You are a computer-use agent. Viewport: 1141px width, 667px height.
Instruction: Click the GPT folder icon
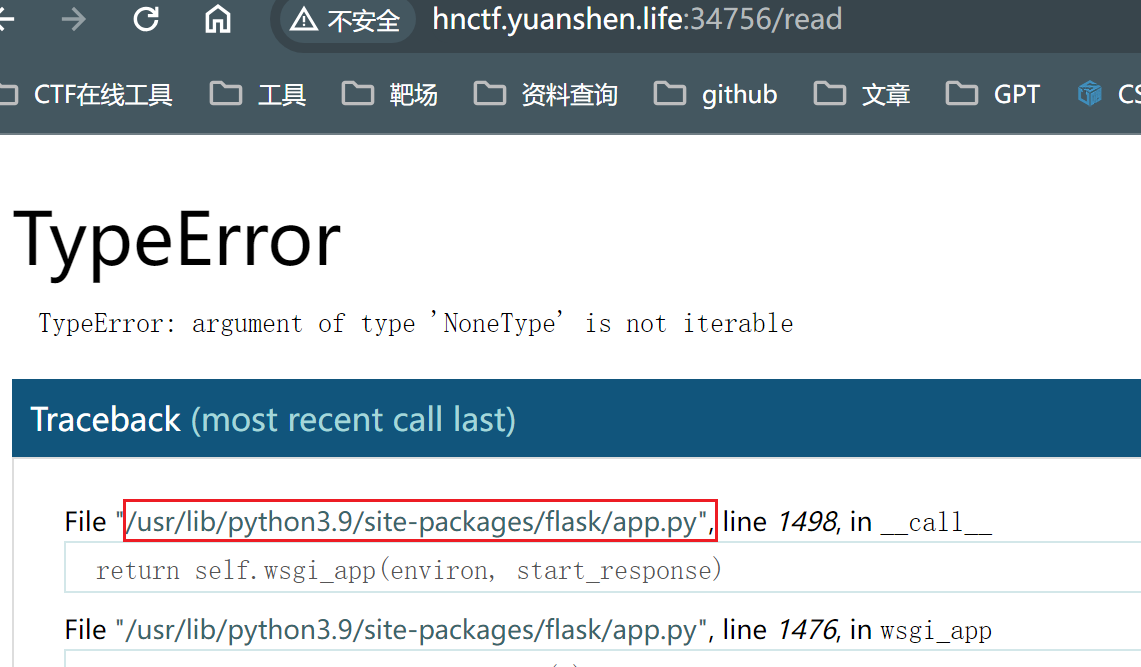coord(961,94)
